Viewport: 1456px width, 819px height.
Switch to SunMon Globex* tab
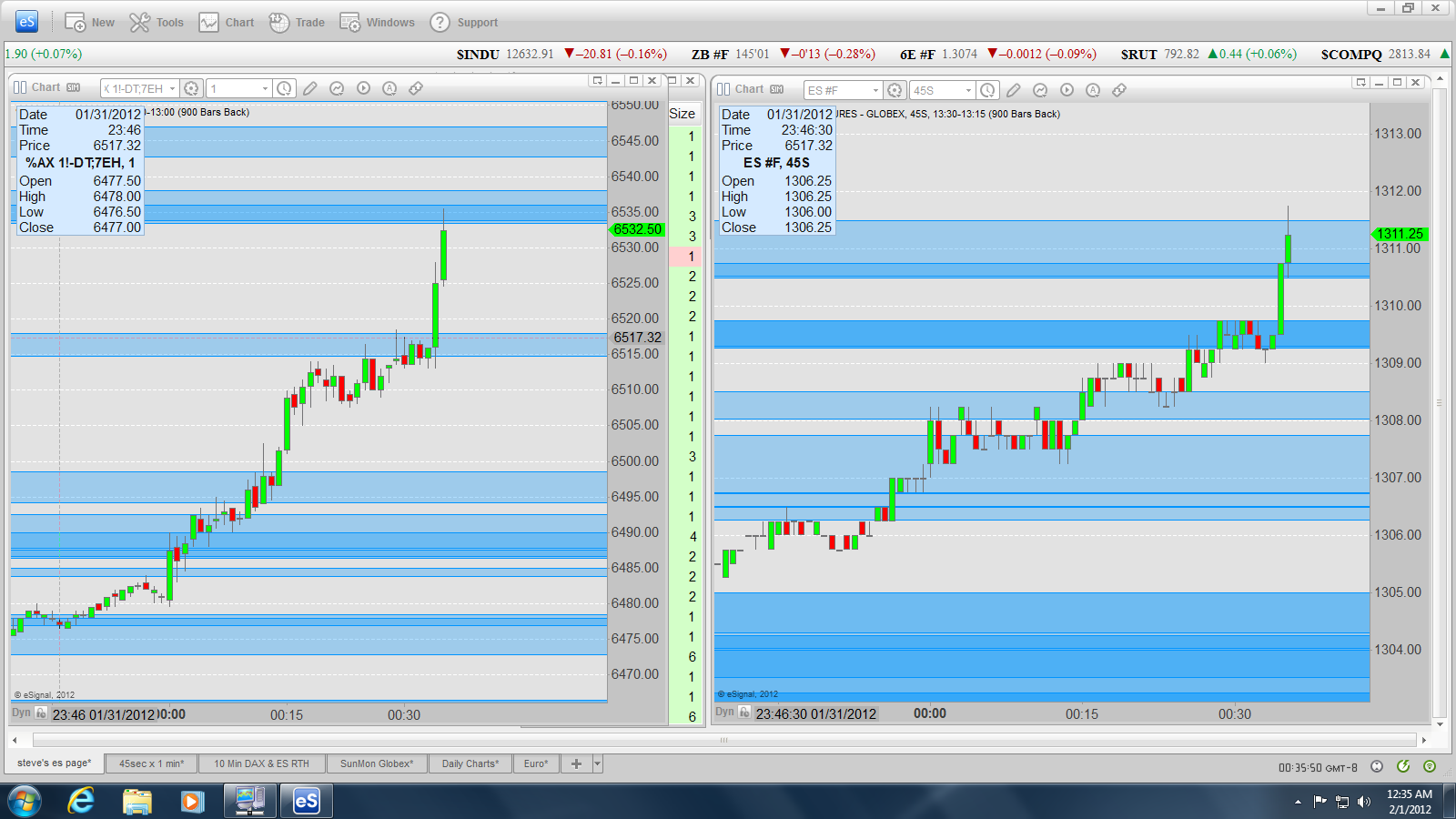(377, 763)
